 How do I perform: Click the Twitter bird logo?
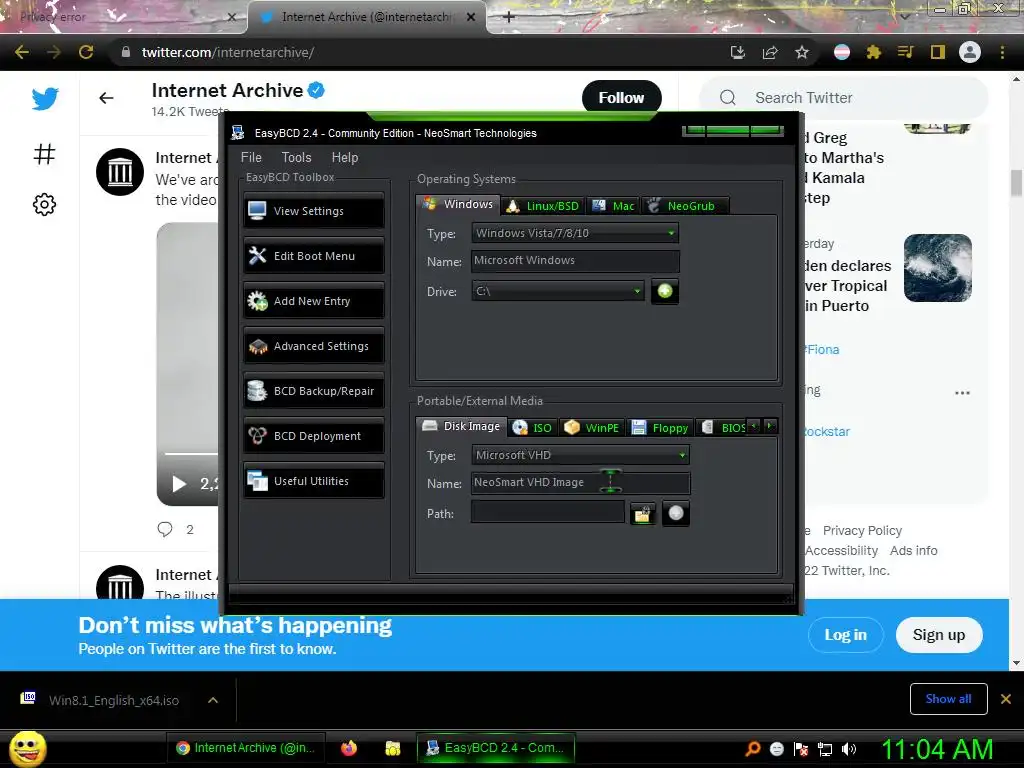pos(45,99)
